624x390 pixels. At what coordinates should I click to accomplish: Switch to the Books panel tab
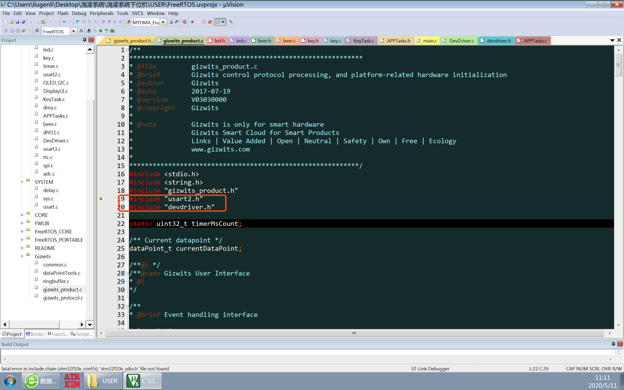pyautogui.click(x=35, y=334)
